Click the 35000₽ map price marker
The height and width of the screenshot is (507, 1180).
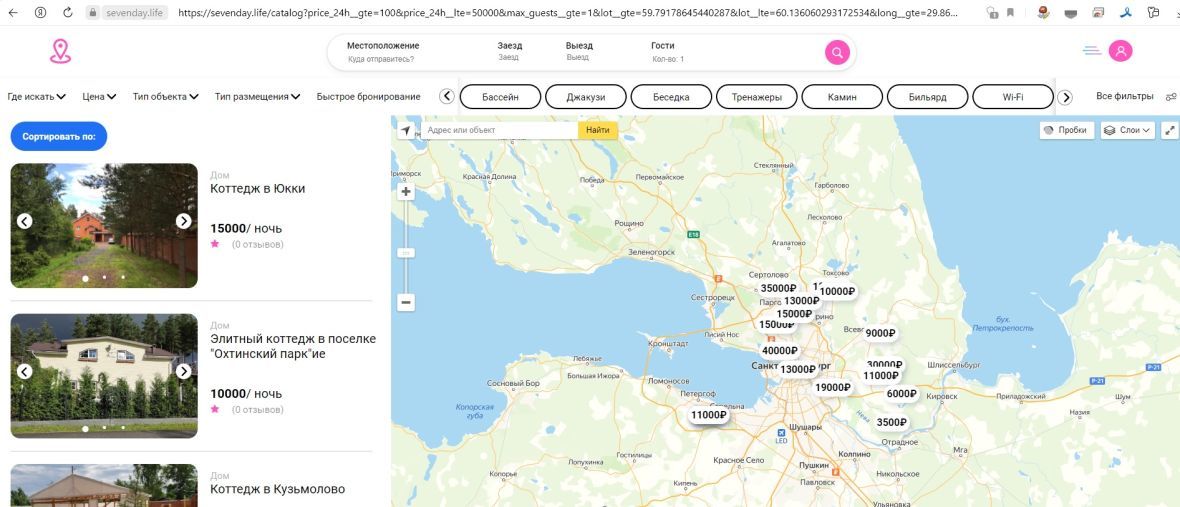778,288
